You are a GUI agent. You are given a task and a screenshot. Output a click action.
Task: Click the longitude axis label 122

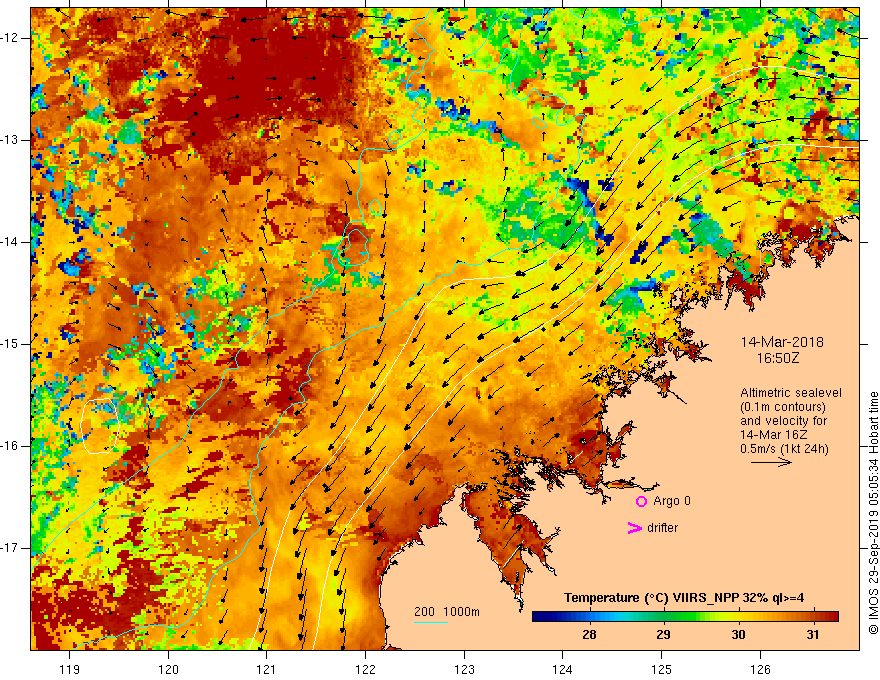365,669
